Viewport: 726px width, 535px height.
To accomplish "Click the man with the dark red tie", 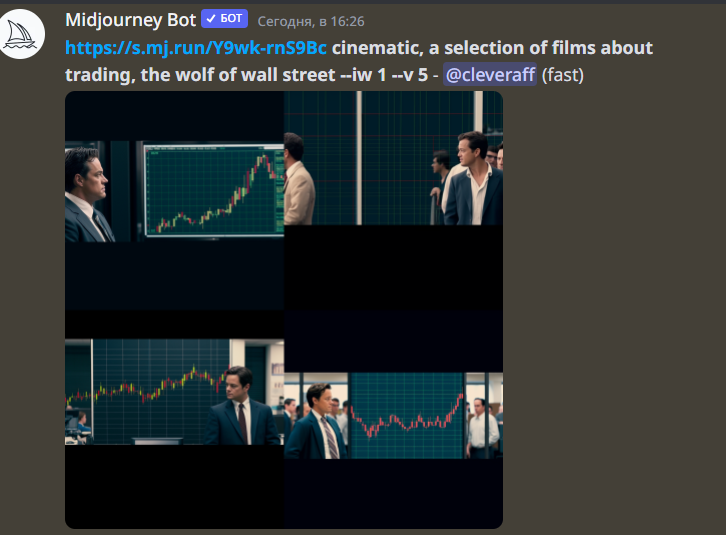I will (x=241, y=405).
